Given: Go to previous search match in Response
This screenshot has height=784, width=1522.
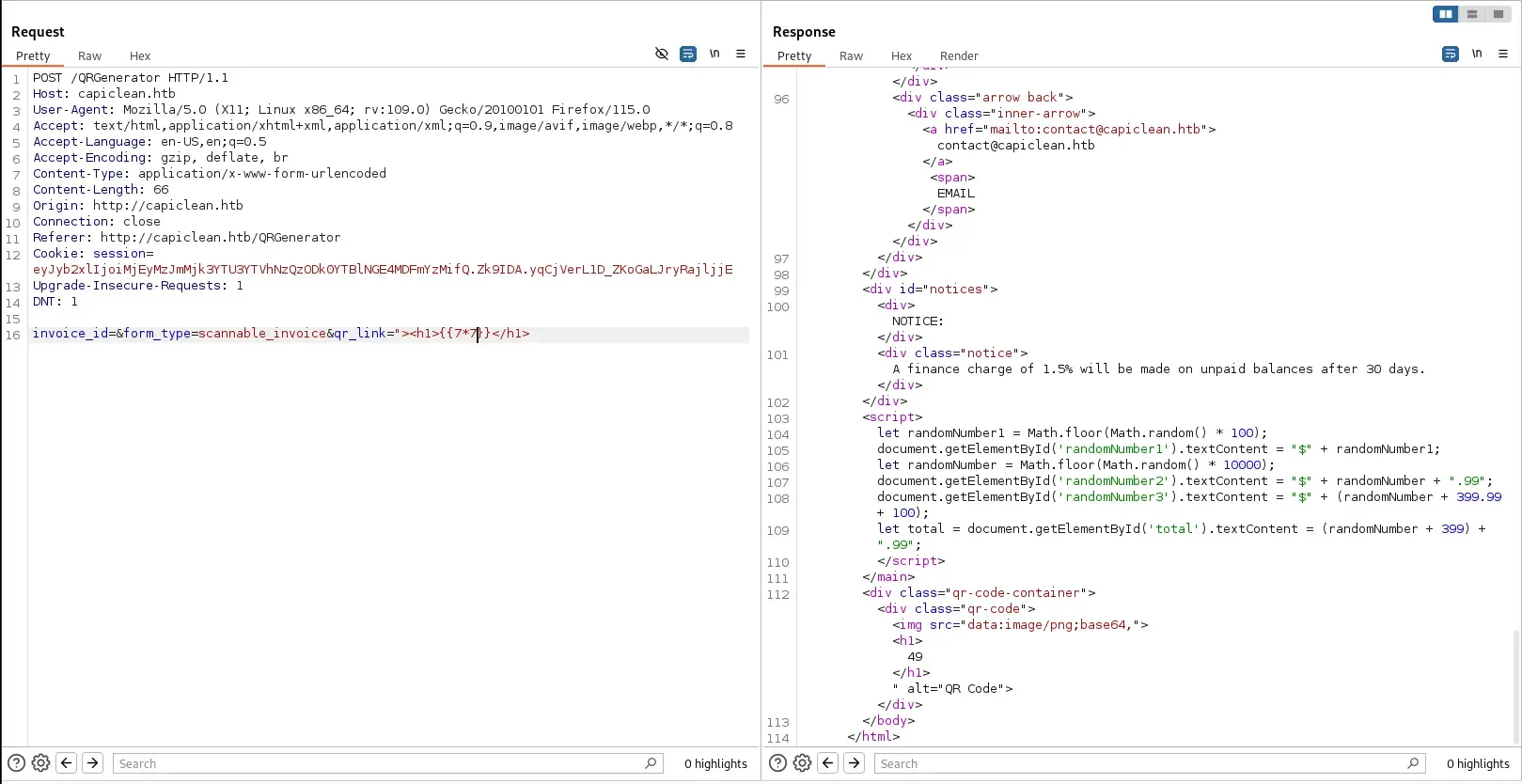Looking at the screenshot, I should click(x=827, y=763).
